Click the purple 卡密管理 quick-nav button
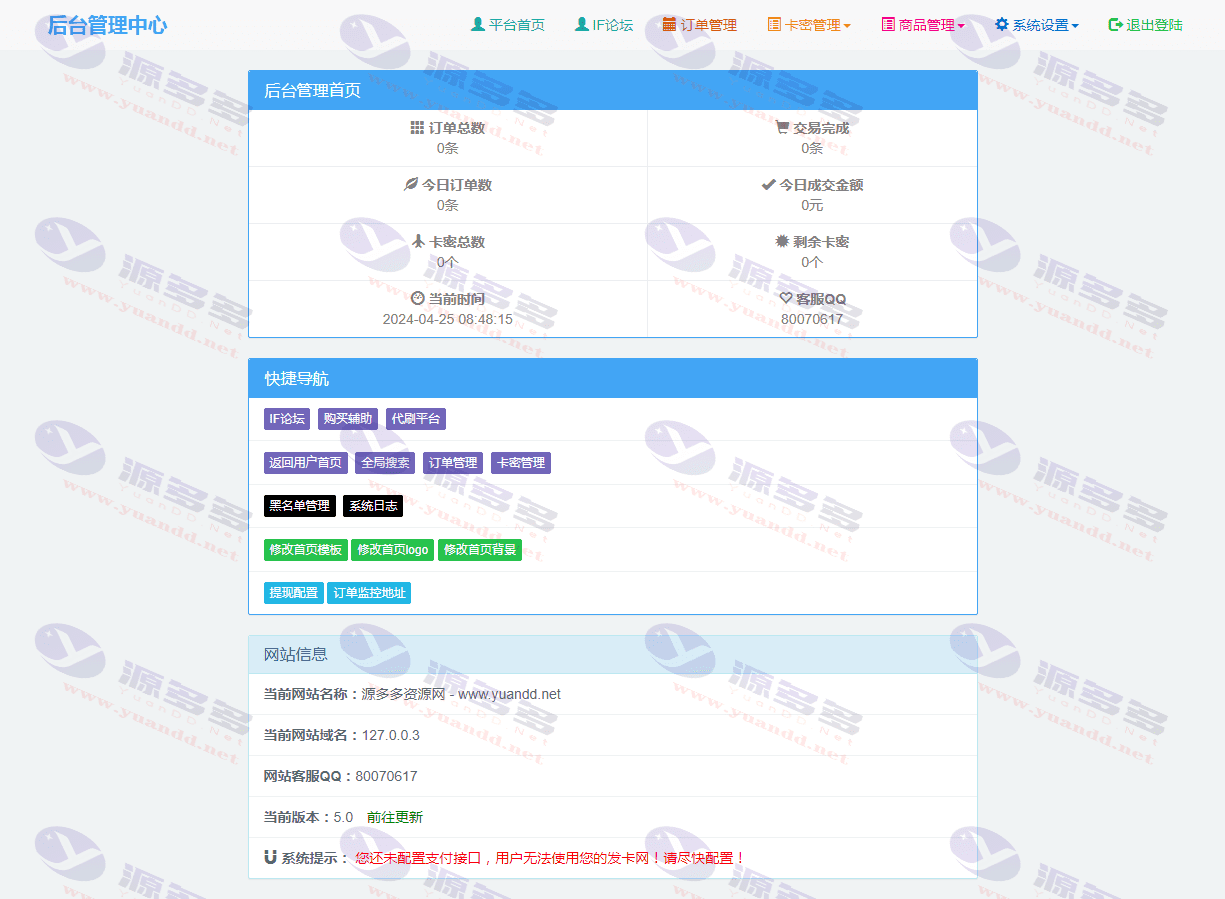The height and width of the screenshot is (899, 1225). coord(521,463)
